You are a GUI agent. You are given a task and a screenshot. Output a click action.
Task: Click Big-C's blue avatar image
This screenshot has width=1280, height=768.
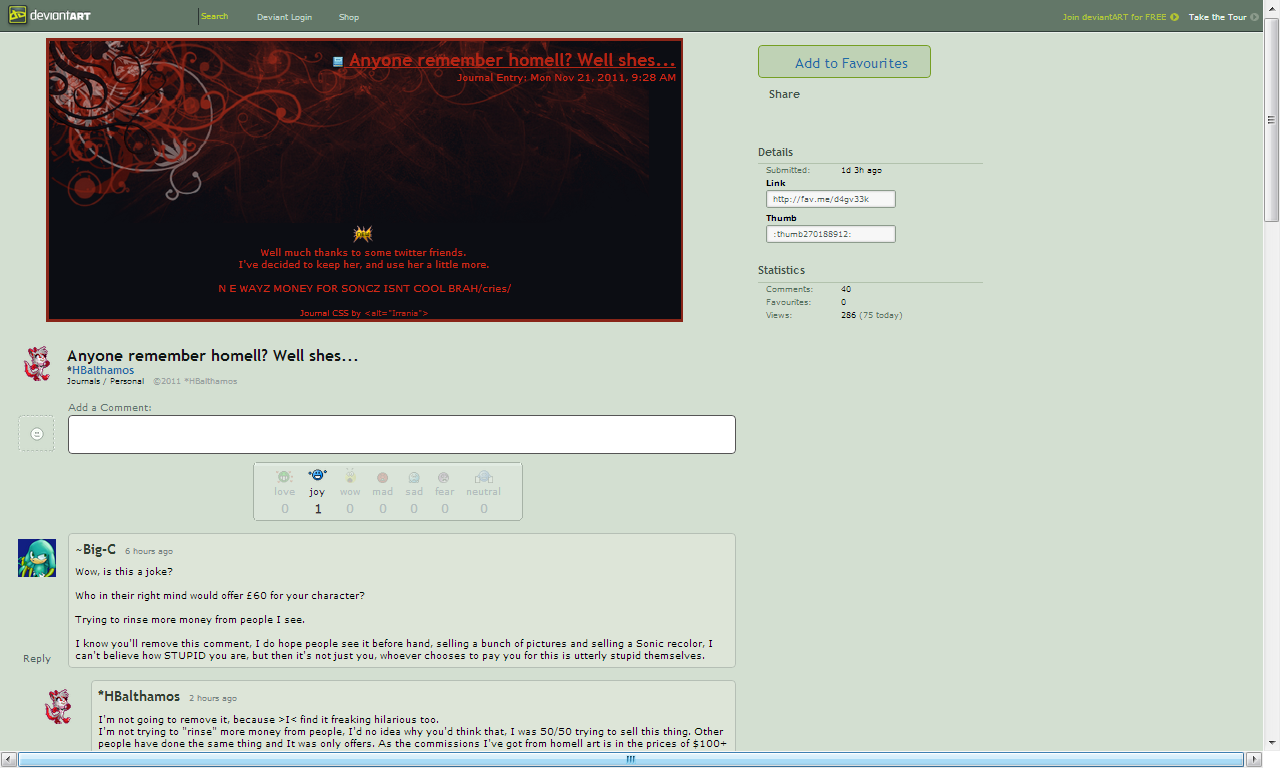tap(37, 558)
